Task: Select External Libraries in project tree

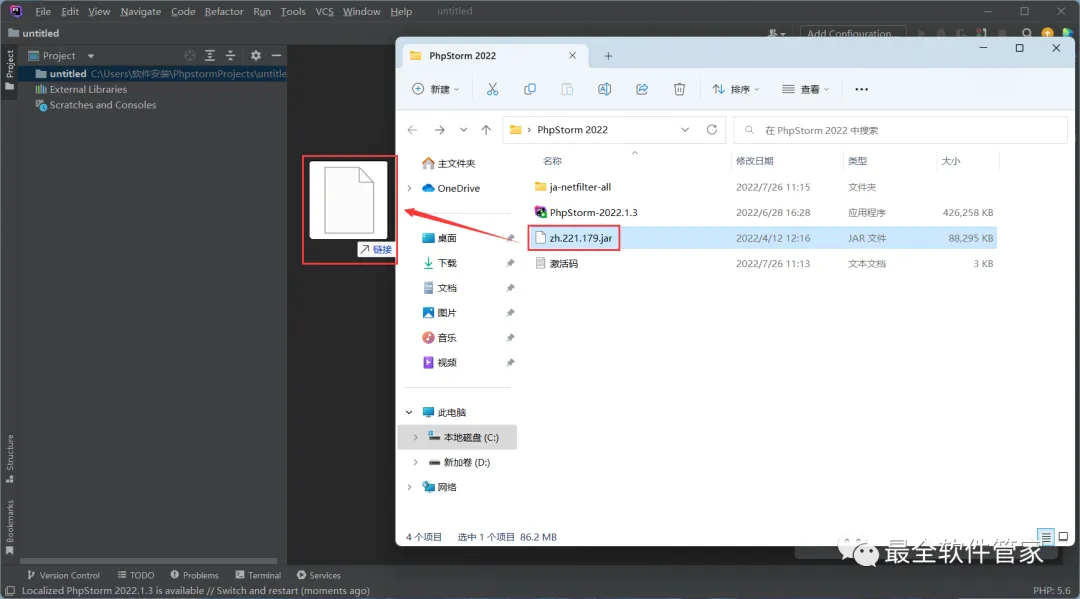Action: [81, 90]
